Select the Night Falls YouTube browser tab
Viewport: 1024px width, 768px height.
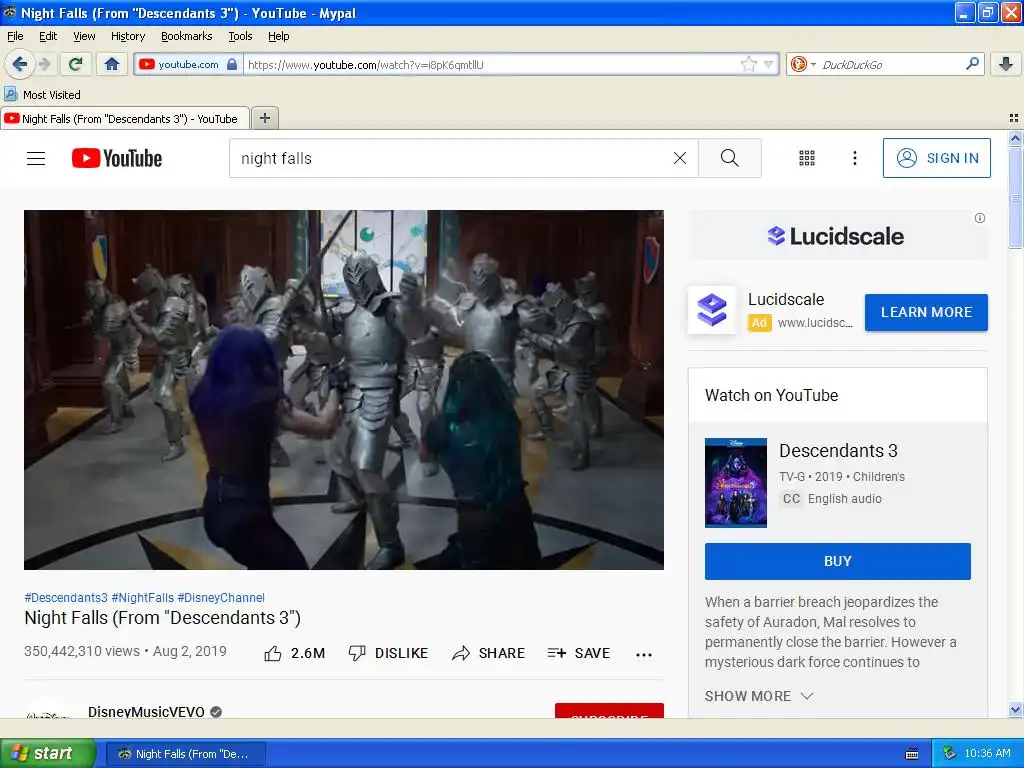124,118
